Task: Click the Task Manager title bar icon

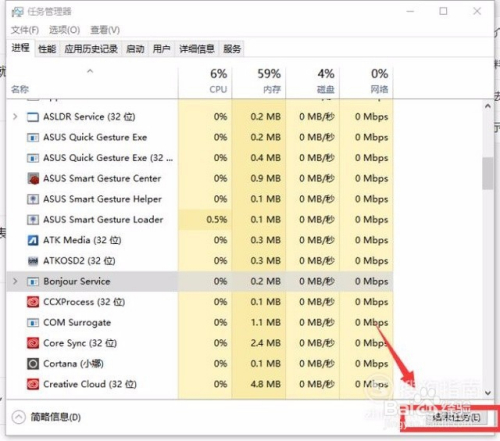Action: (17, 12)
